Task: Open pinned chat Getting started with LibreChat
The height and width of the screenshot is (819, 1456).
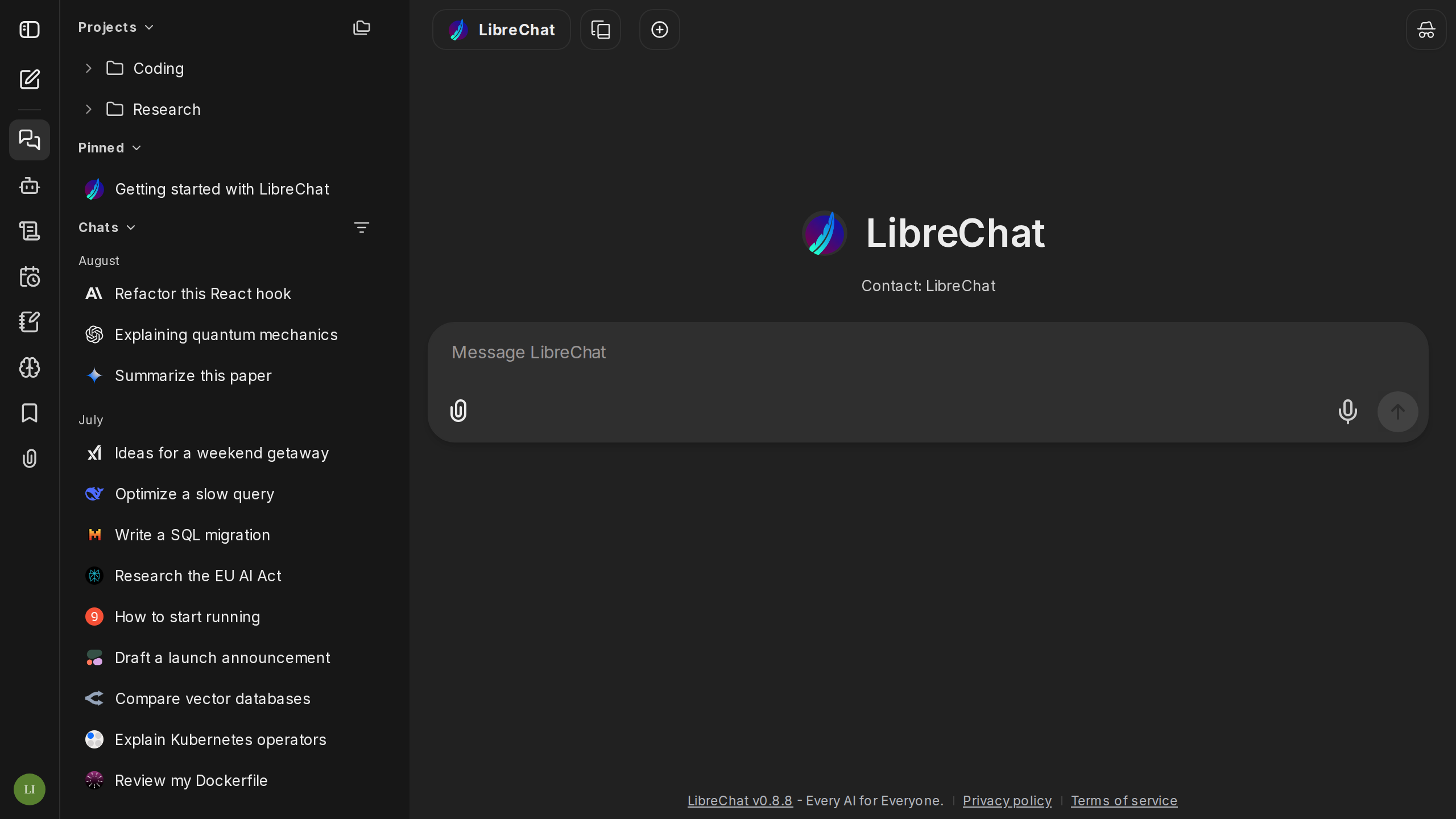Action: point(227,189)
